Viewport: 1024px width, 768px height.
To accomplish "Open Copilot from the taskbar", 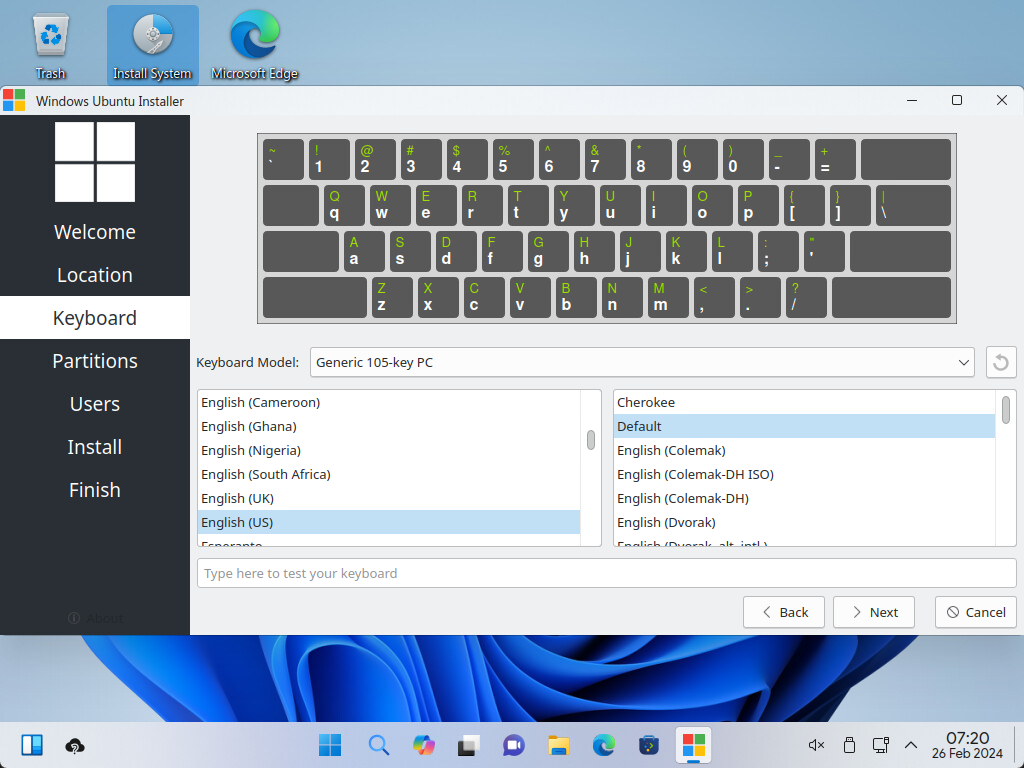I will click(424, 745).
